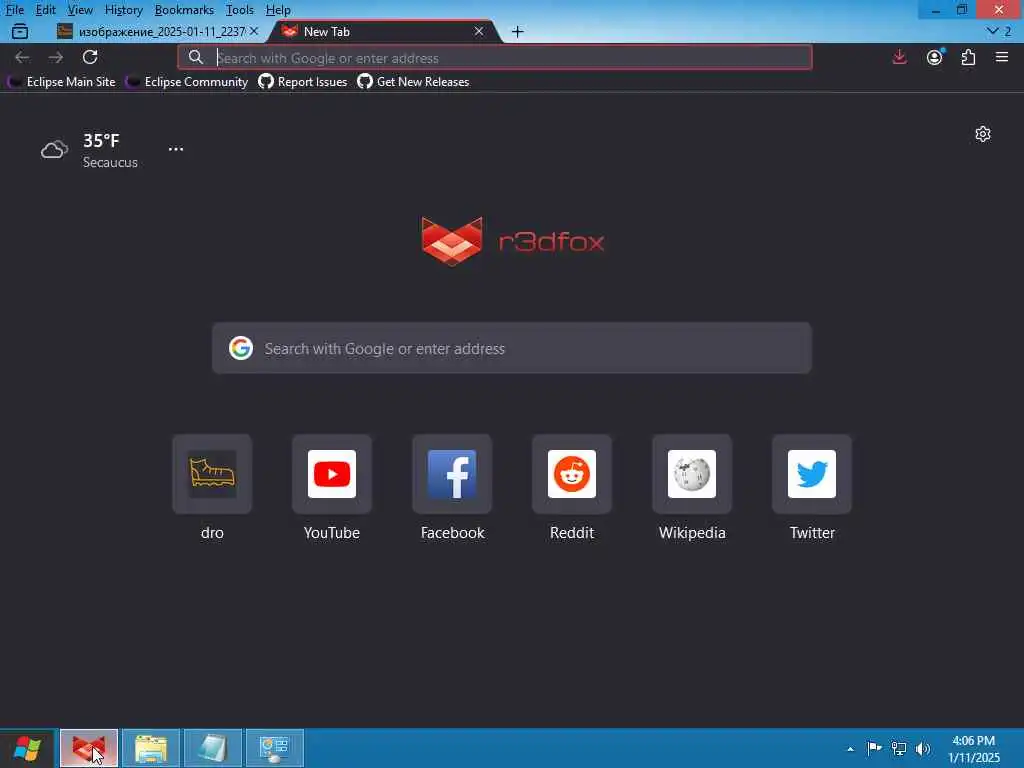Viewport: 1024px width, 768px height.
Task: Open the Tools menu
Action: [x=240, y=10]
